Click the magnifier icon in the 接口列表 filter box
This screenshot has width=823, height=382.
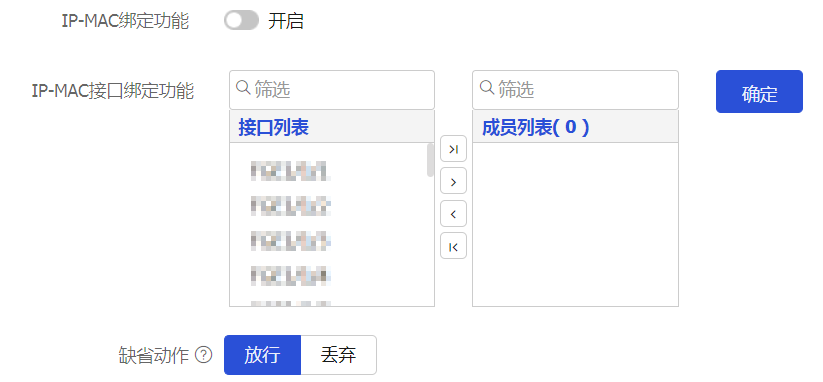point(243,88)
